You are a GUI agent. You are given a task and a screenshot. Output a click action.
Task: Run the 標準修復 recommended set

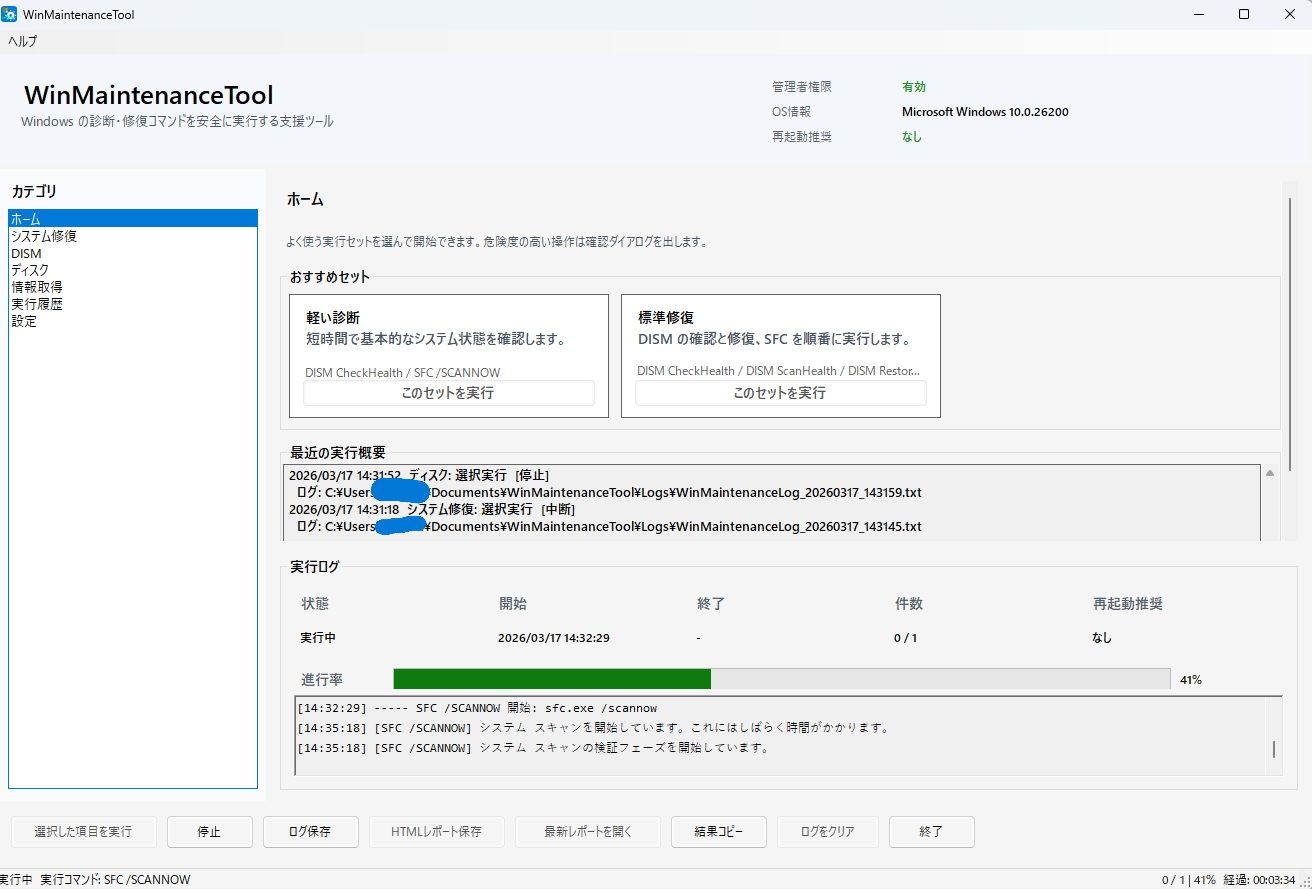point(780,392)
